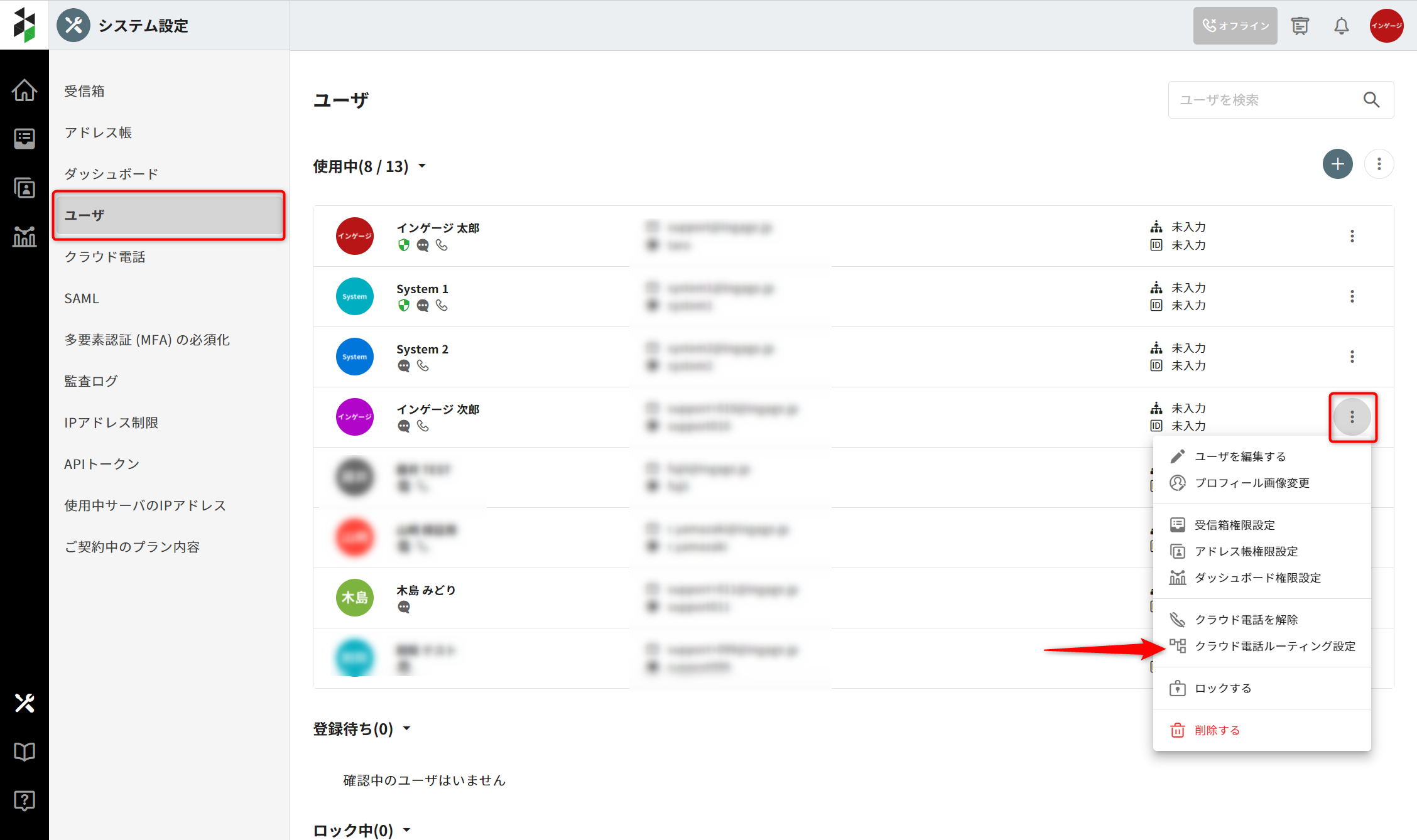Click the add user plus button
1417x840 pixels.
(1337, 164)
